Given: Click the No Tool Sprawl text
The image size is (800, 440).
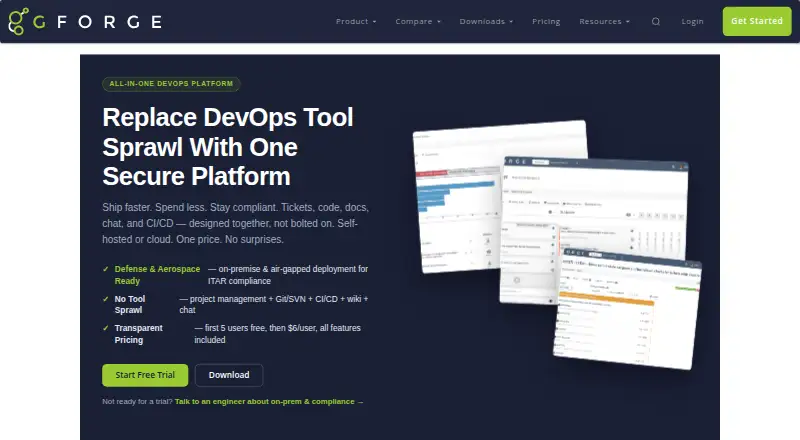Looking at the screenshot, I should click(130, 304).
